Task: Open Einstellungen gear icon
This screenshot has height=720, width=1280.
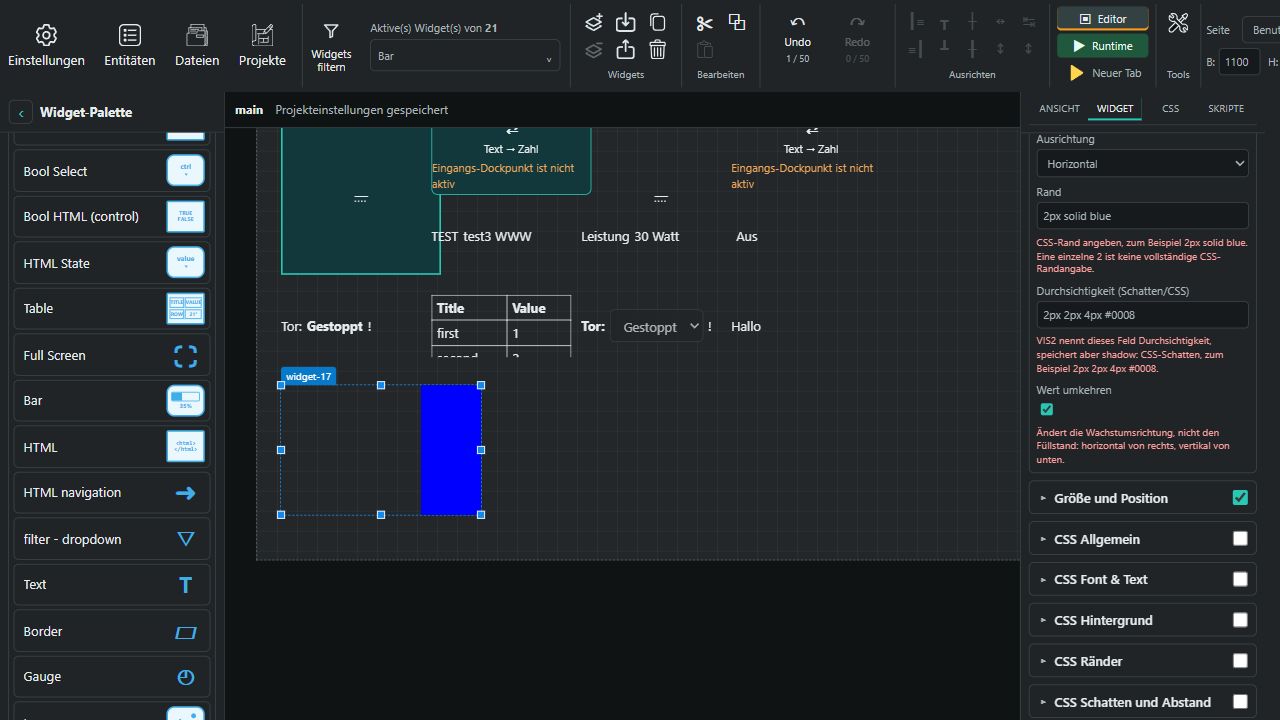Action: pyautogui.click(x=46, y=36)
